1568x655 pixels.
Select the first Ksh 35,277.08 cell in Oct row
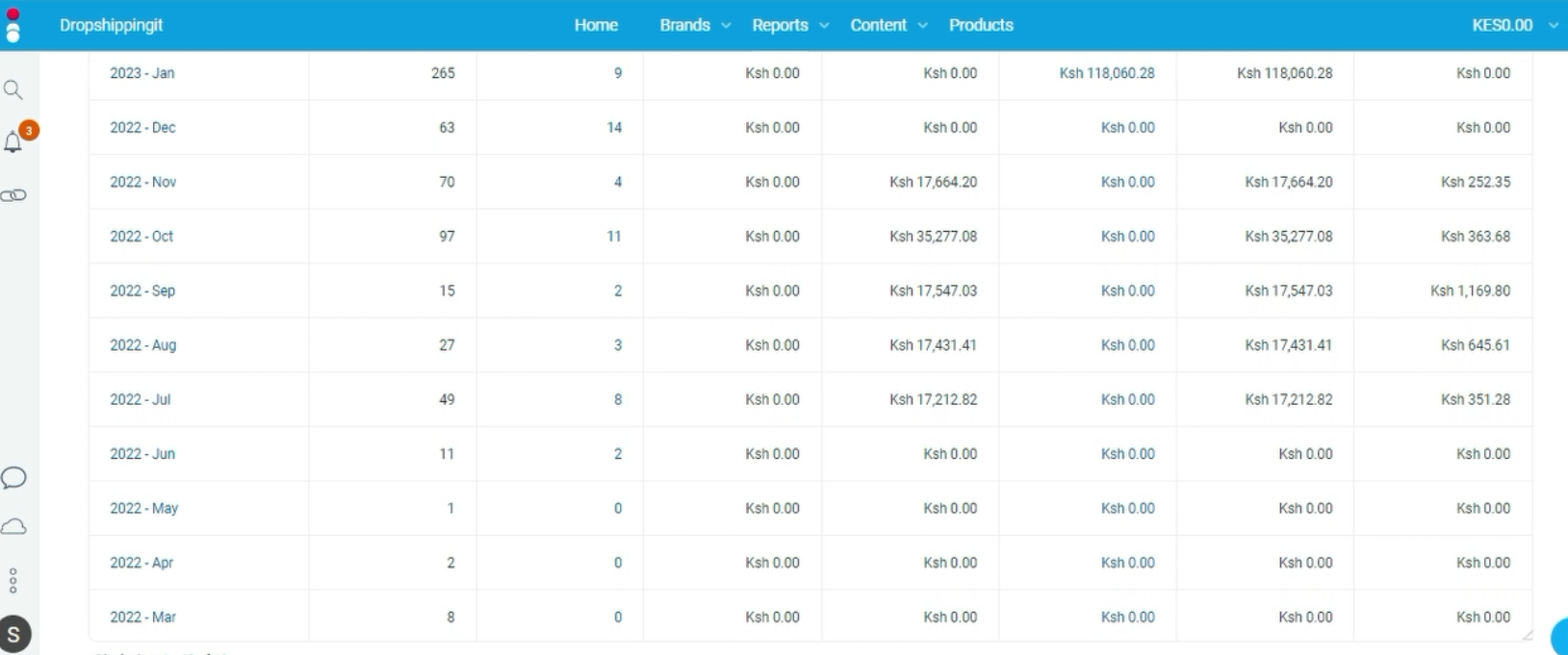click(x=933, y=237)
